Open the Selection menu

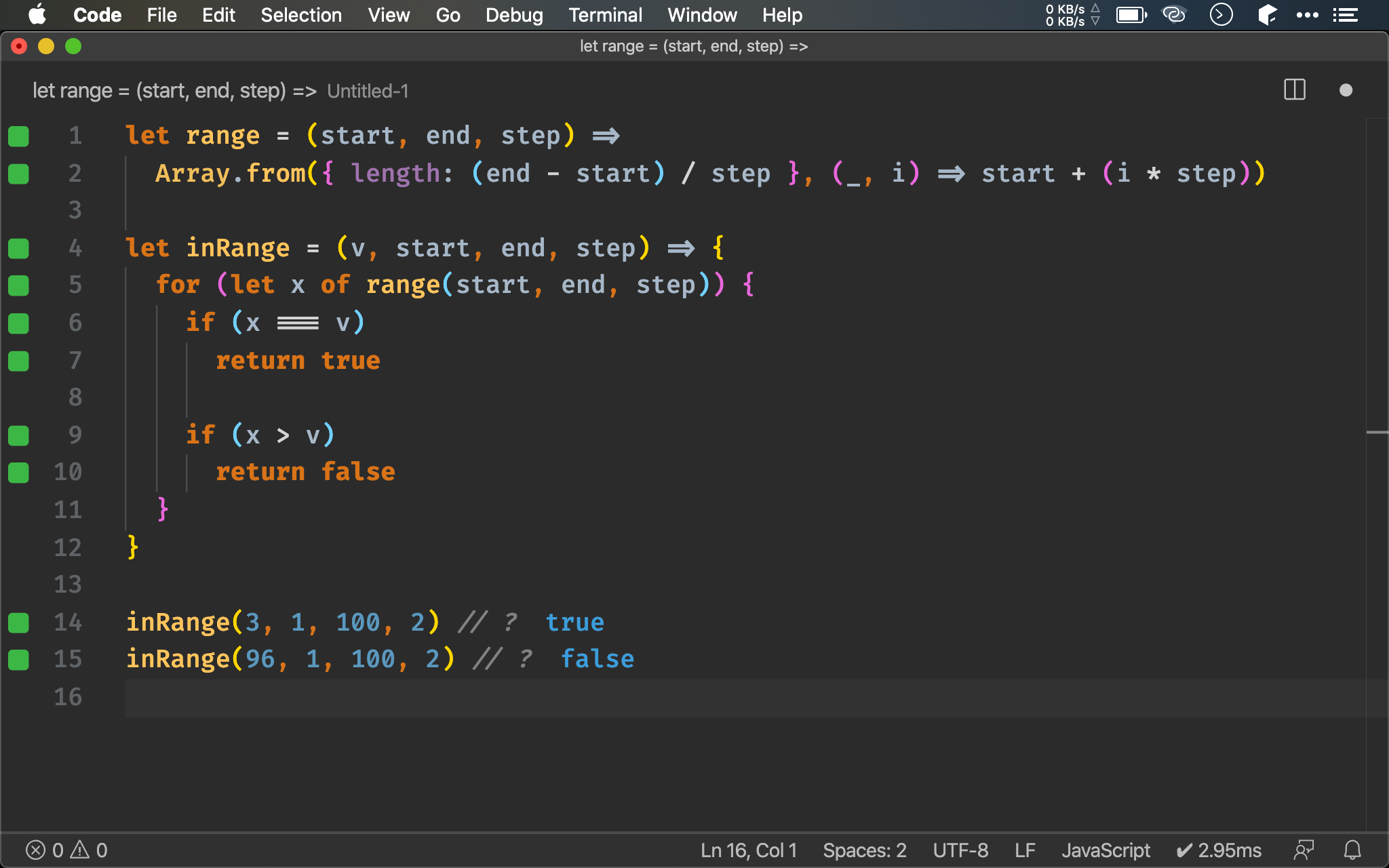click(301, 15)
